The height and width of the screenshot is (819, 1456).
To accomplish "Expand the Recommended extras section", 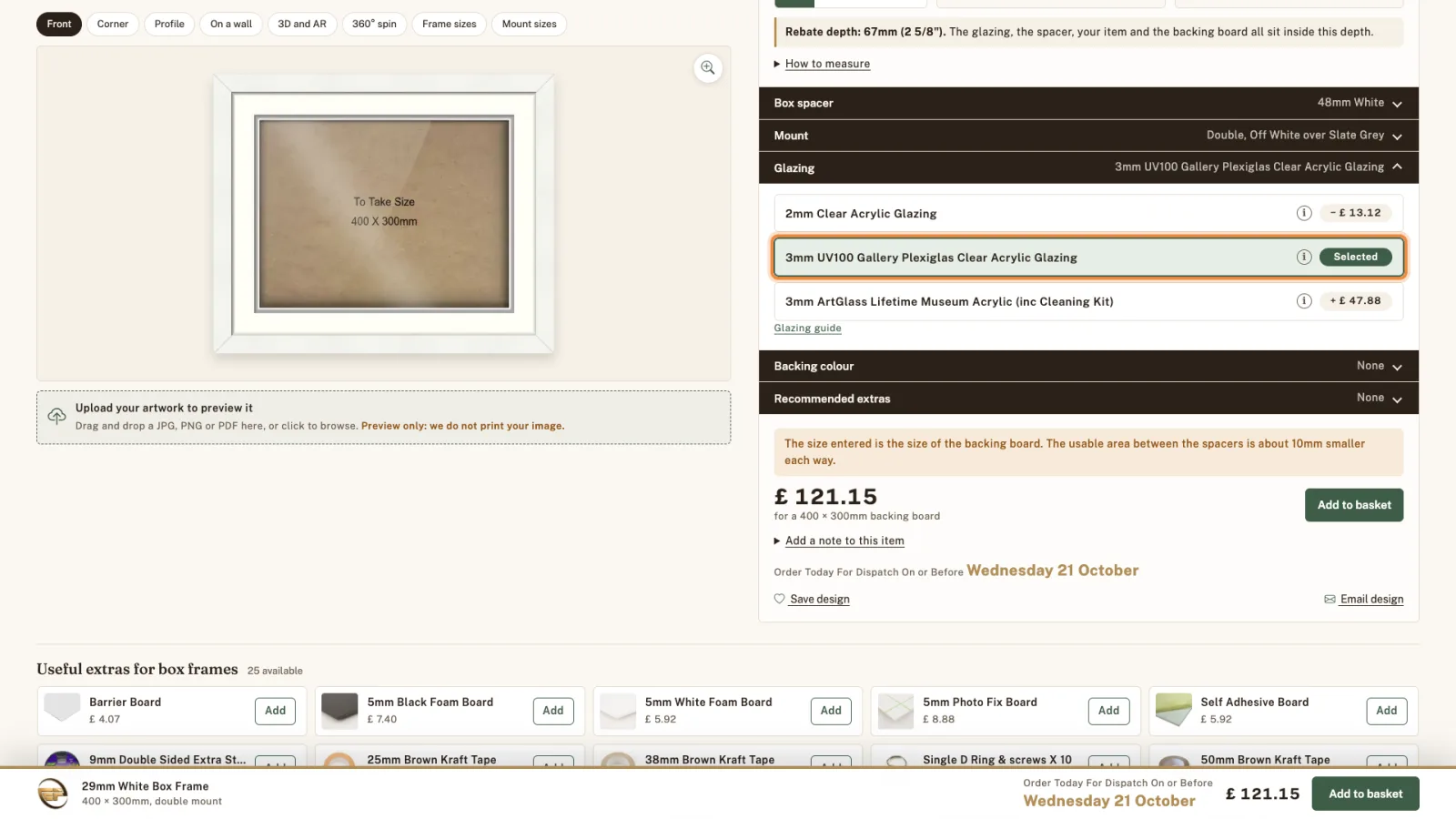I will [1088, 399].
